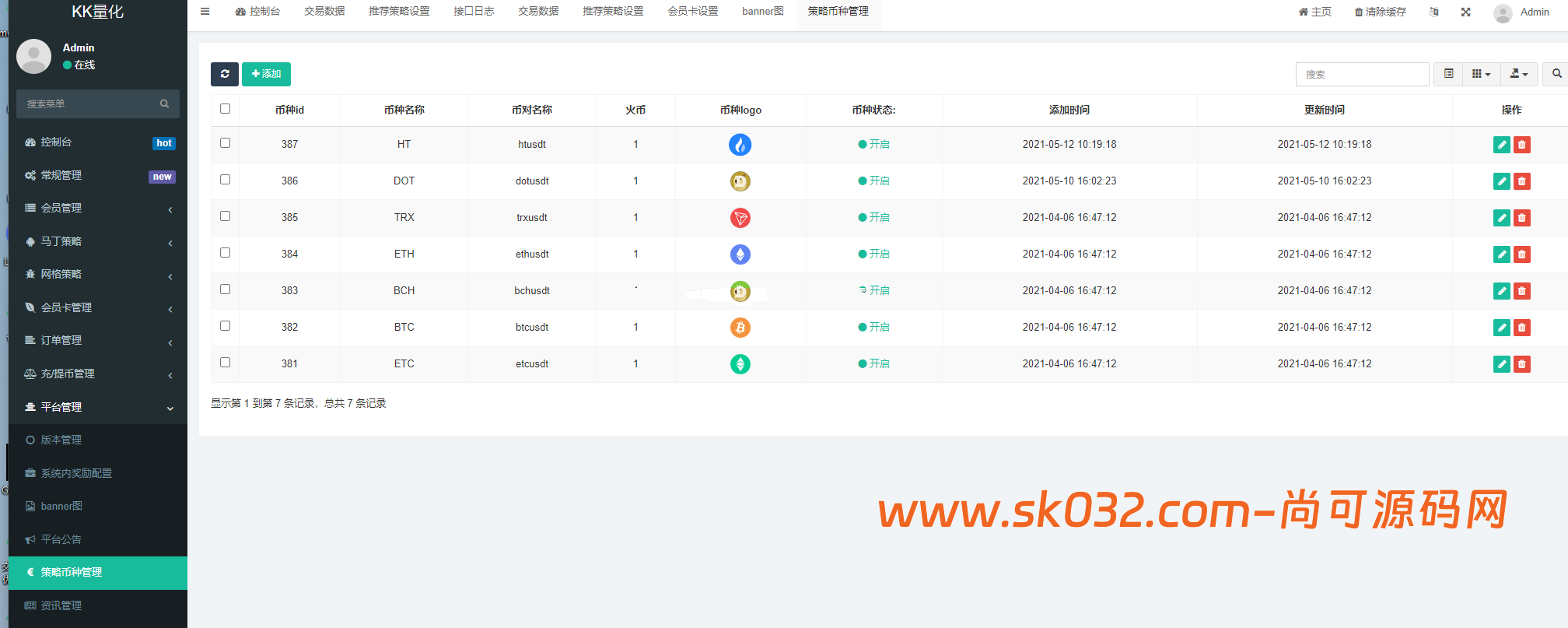Expand 马丁策略 sidebar menu
Viewport: 1568px width, 628px height.
[98, 242]
